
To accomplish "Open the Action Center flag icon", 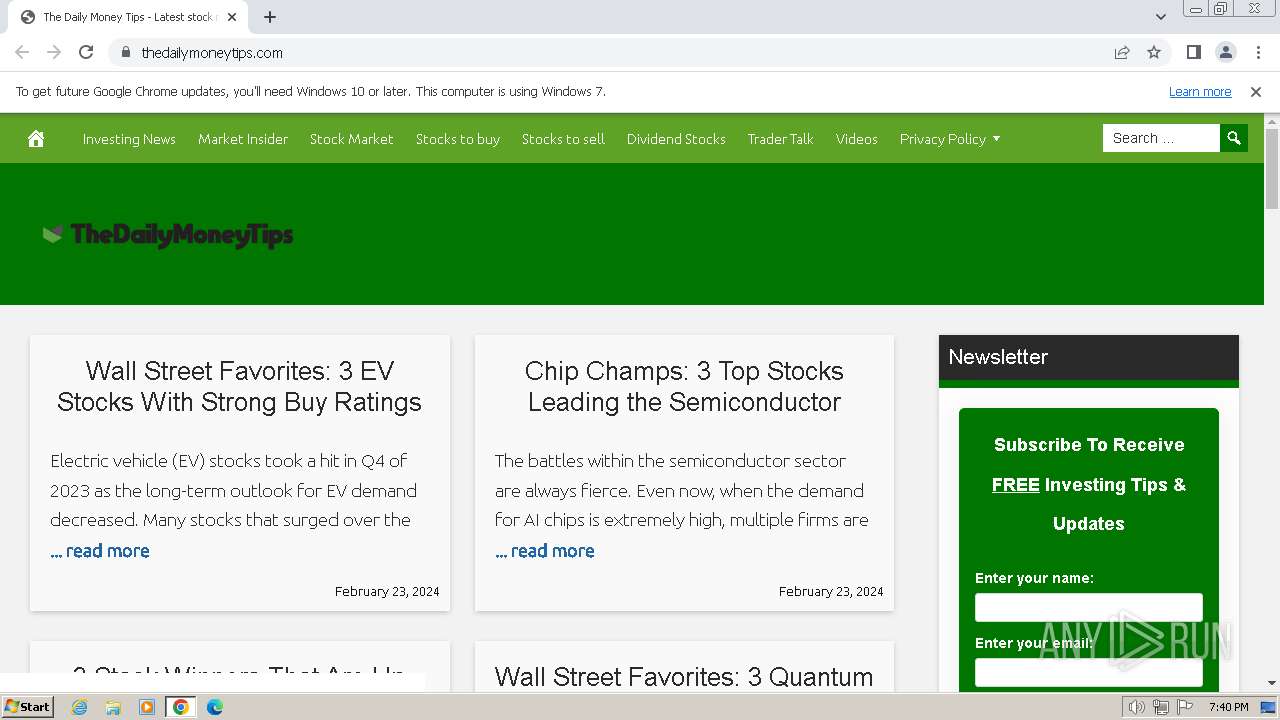I will point(1185,707).
